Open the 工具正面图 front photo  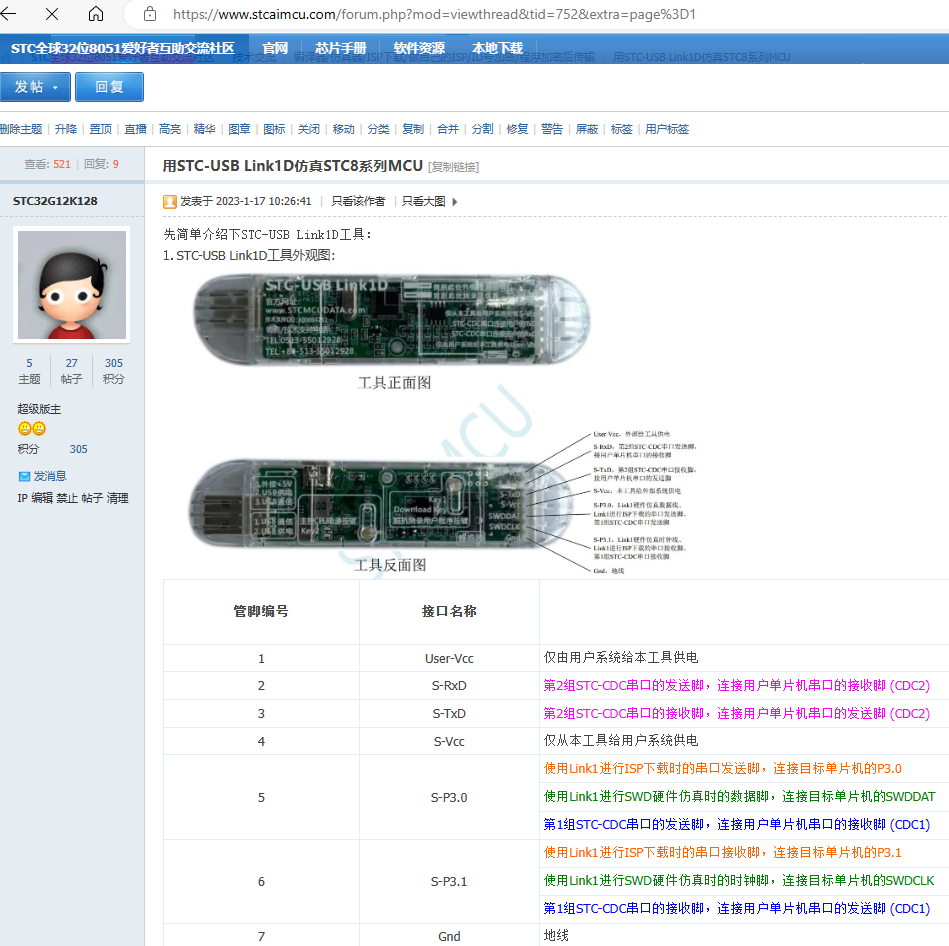click(x=392, y=320)
